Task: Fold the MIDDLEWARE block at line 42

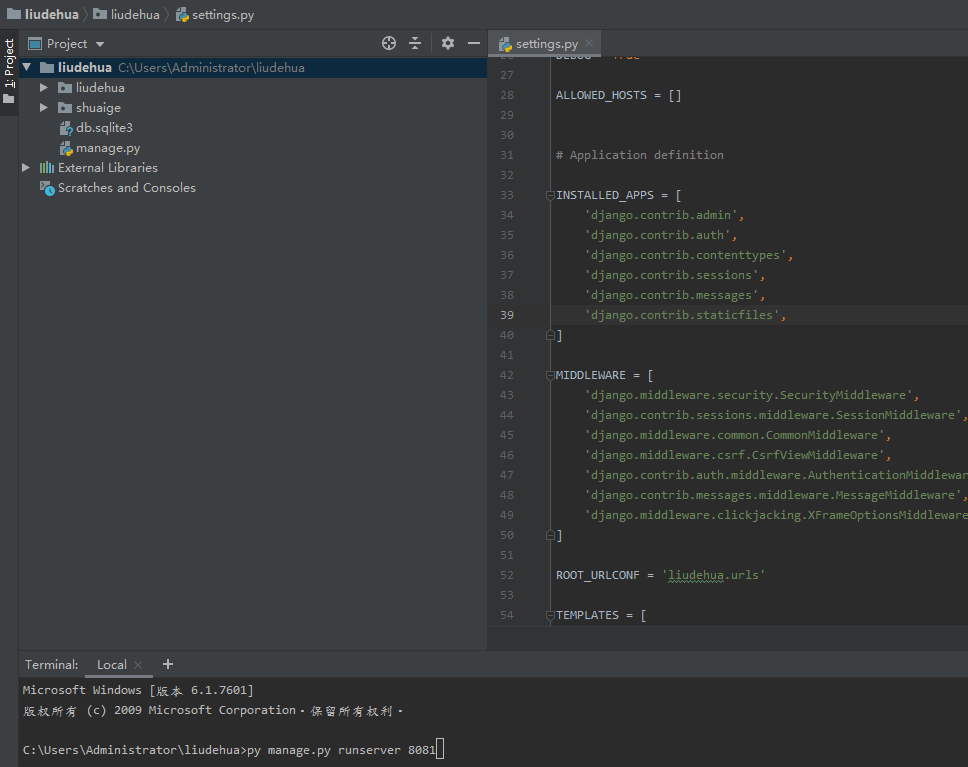Action: click(550, 375)
